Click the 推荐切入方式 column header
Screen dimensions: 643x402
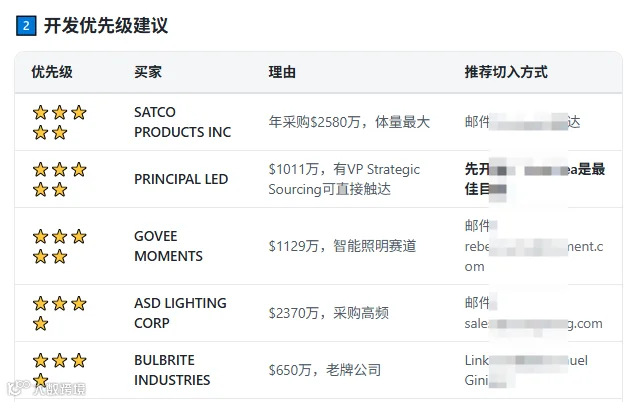click(x=506, y=72)
